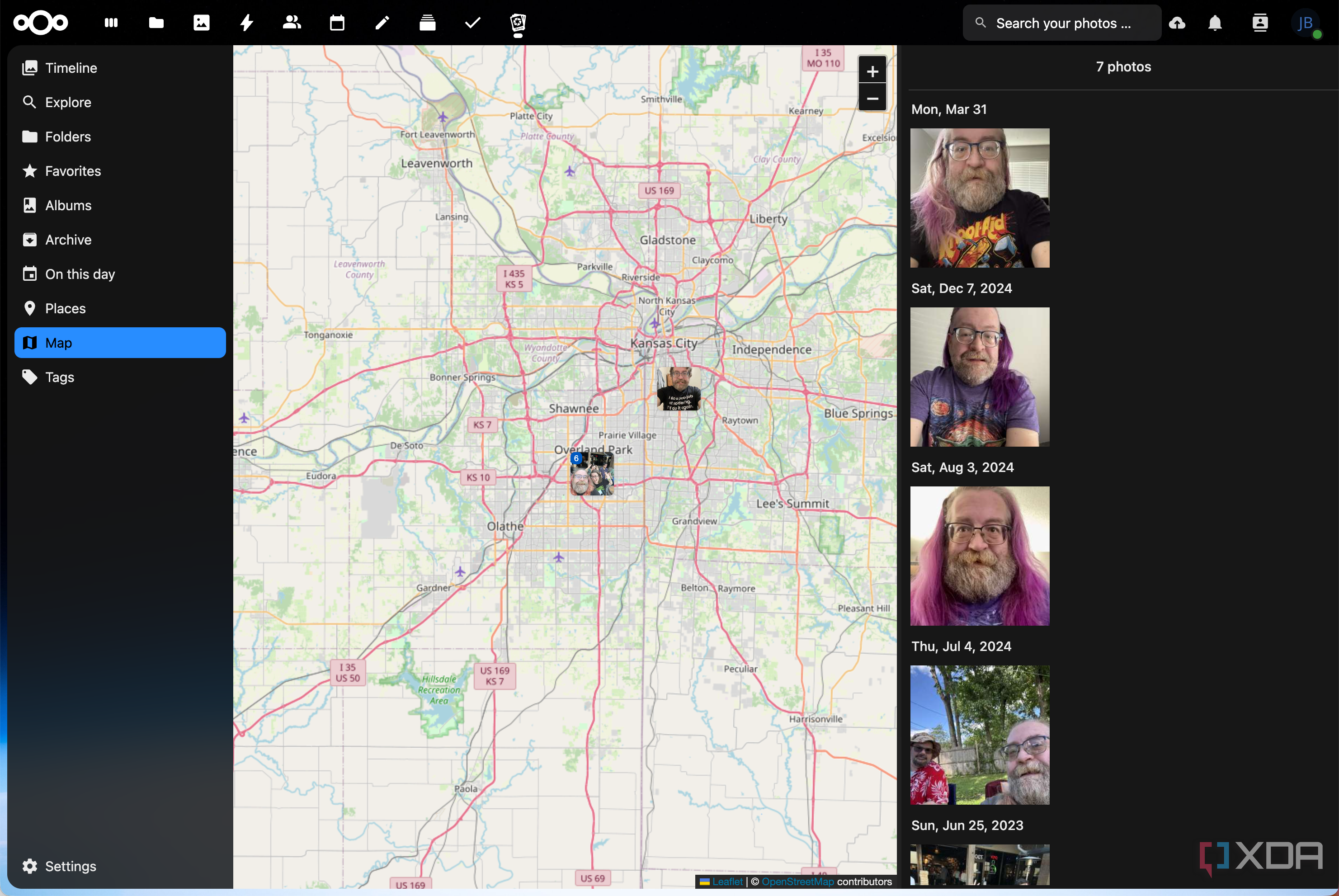Open the Albums section
The image size is (1339, 896).
pyautogui.click(x=120, y=205)
